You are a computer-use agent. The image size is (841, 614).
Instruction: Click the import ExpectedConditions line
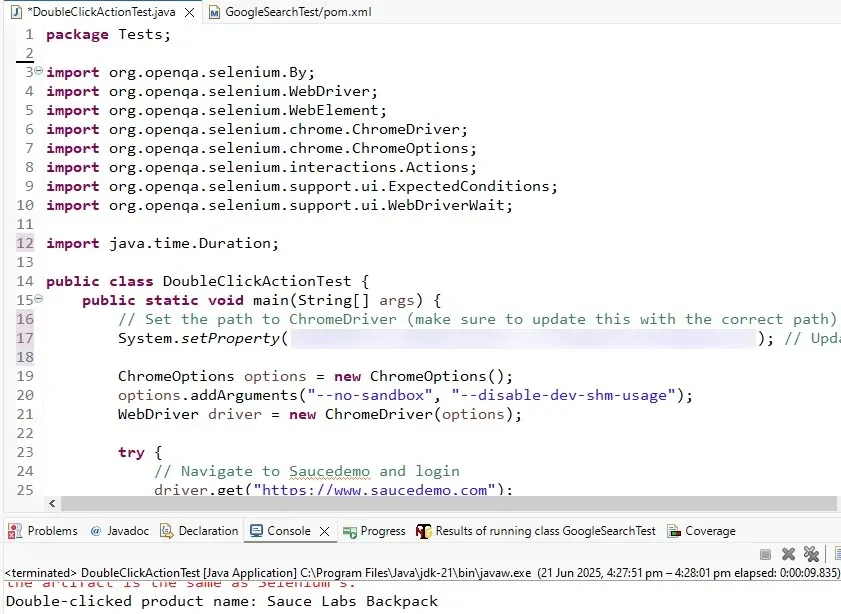302,186
